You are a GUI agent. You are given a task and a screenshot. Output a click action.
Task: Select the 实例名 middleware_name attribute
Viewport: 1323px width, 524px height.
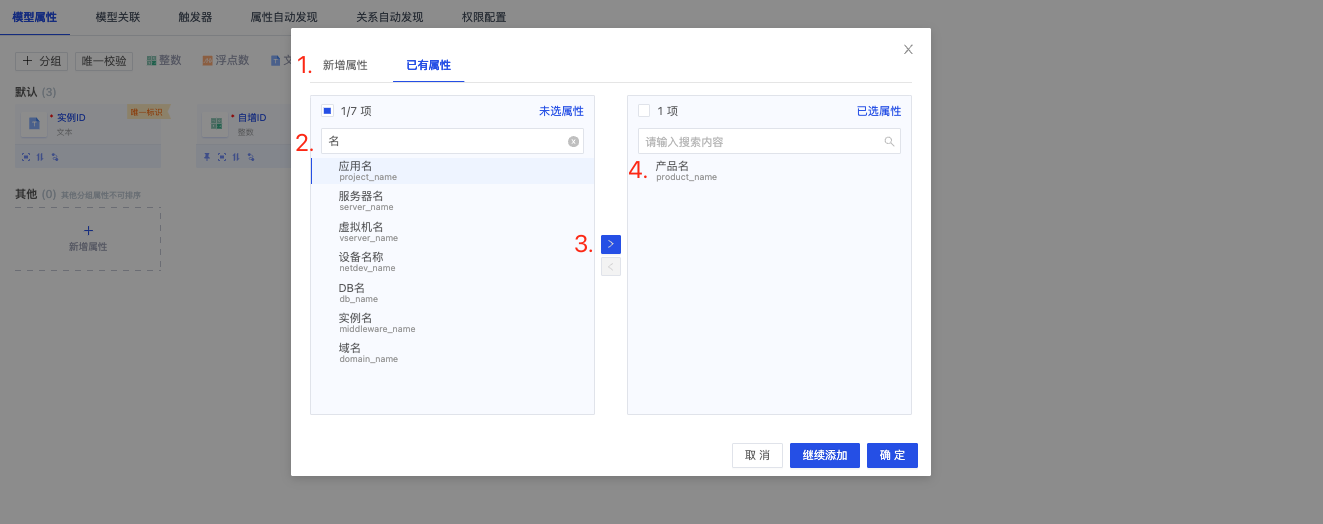(452, 323)
